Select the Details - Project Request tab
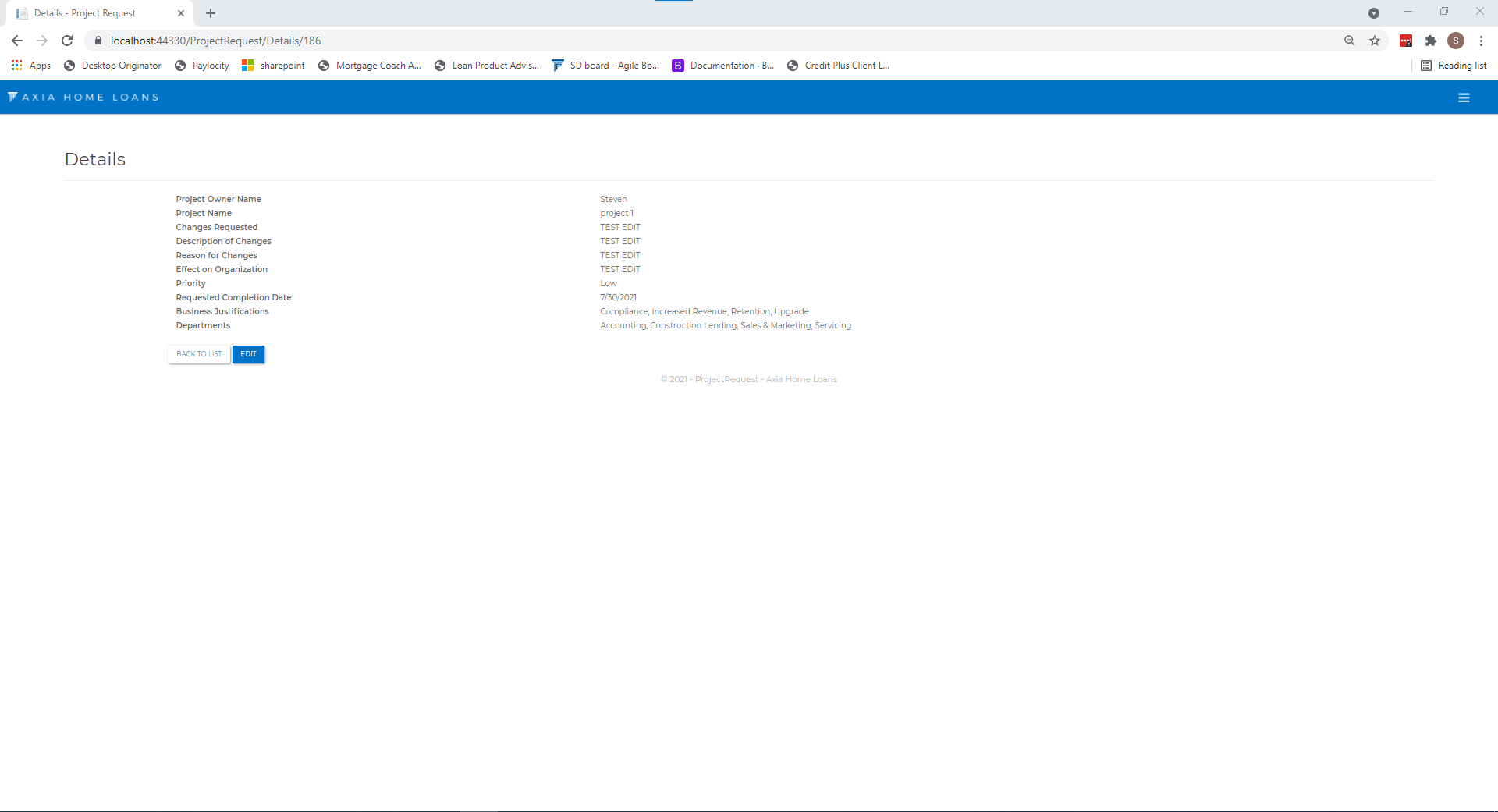 [100, 13]
